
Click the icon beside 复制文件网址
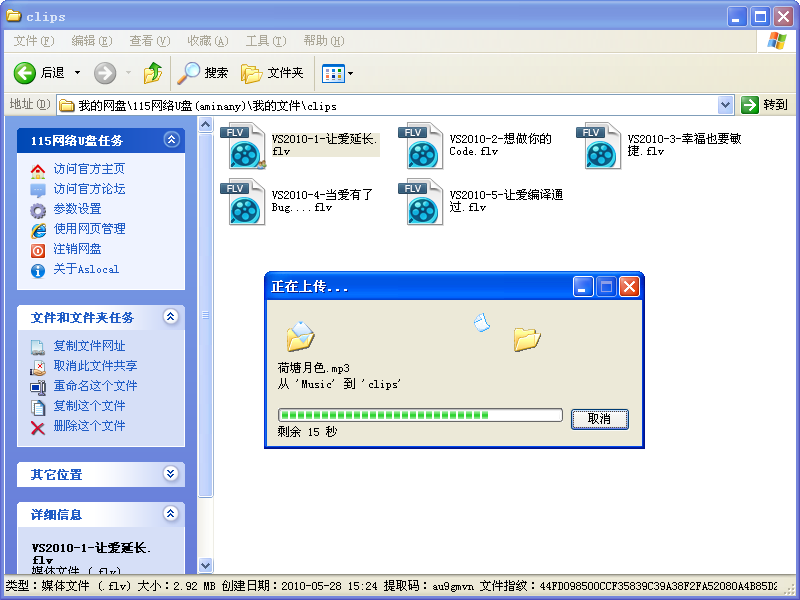click(x=38, y=347)
